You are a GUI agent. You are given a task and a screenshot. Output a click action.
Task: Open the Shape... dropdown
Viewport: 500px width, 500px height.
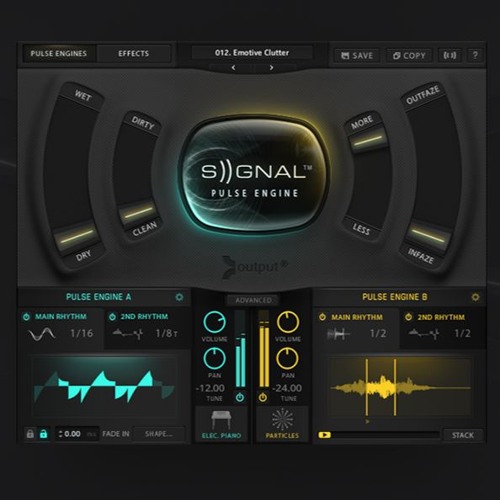coord(159,434)
